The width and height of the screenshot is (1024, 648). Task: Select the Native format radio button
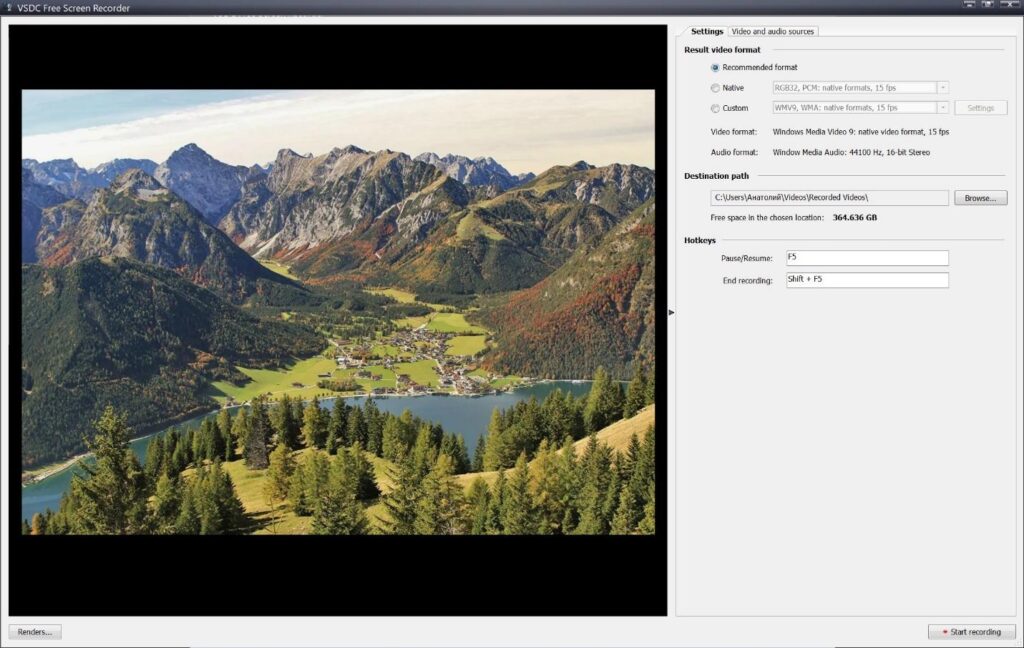pos(715,88)
